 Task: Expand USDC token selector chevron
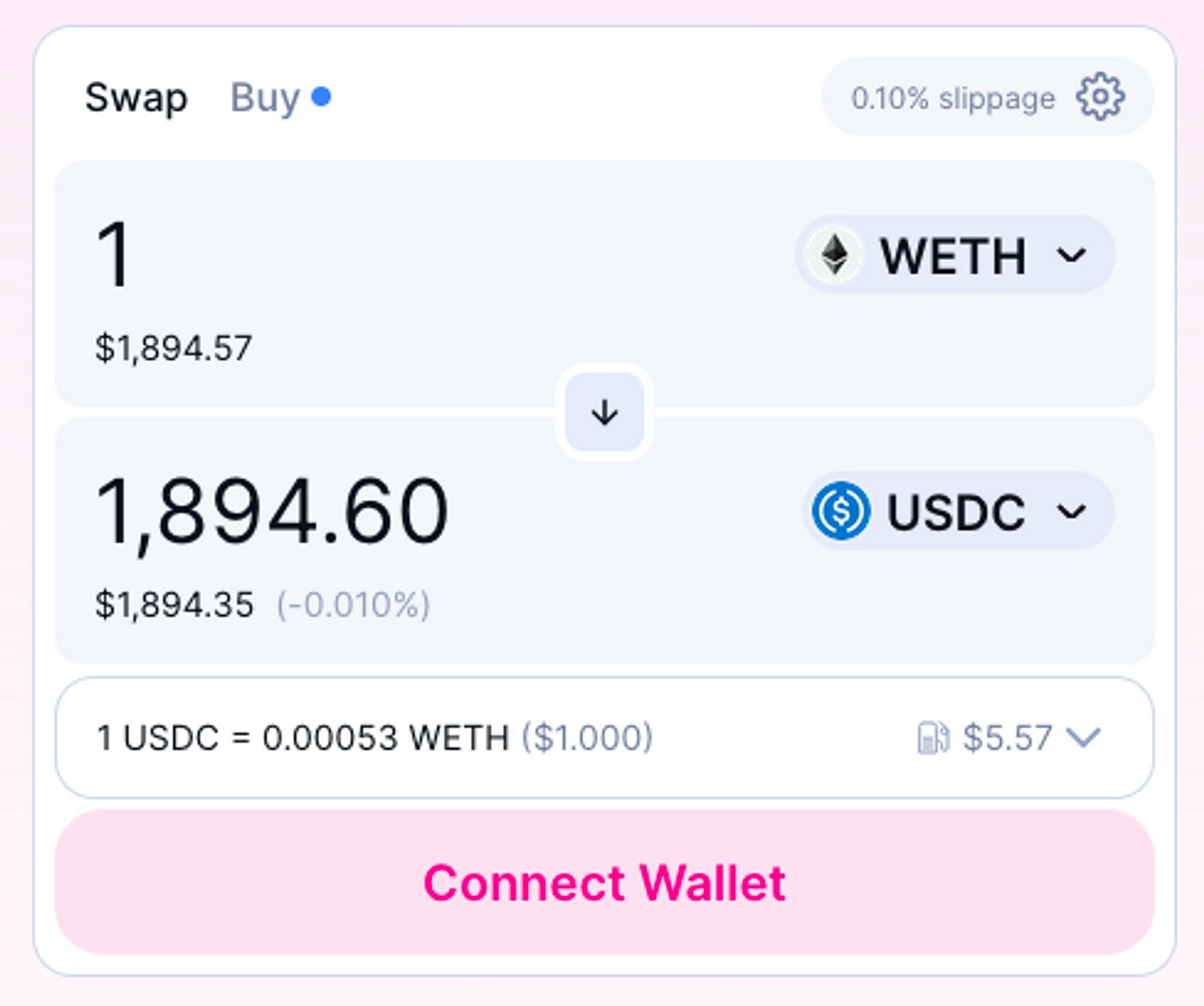1072,512
